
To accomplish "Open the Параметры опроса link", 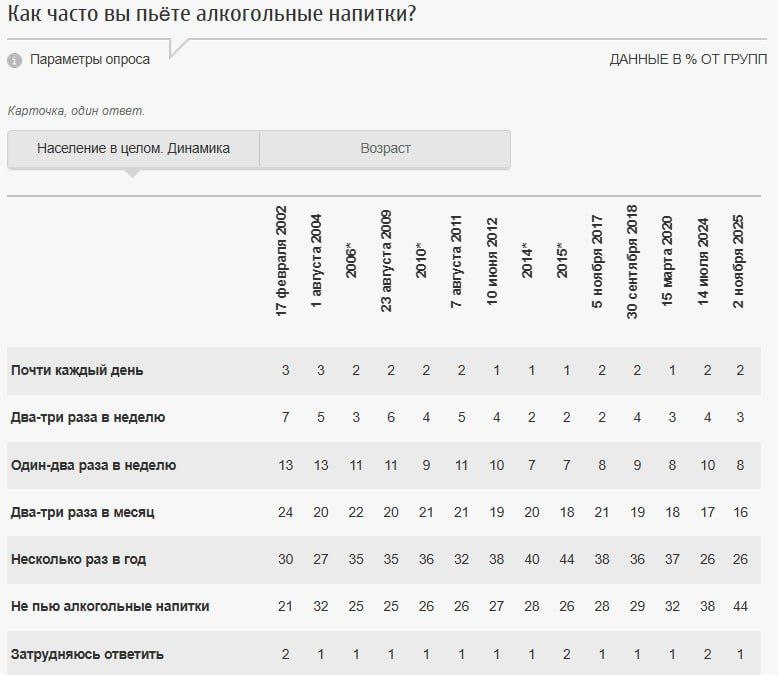I will click(90, 60).
